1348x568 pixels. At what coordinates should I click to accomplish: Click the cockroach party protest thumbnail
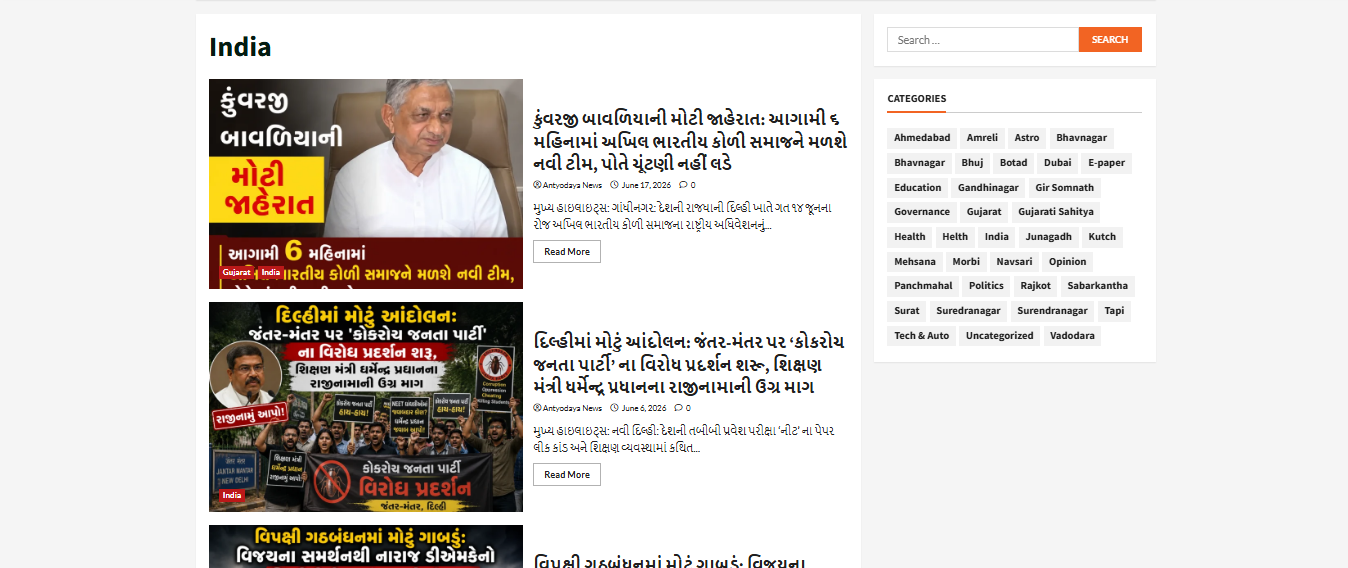pyautogui.click(x=366, y=407)
